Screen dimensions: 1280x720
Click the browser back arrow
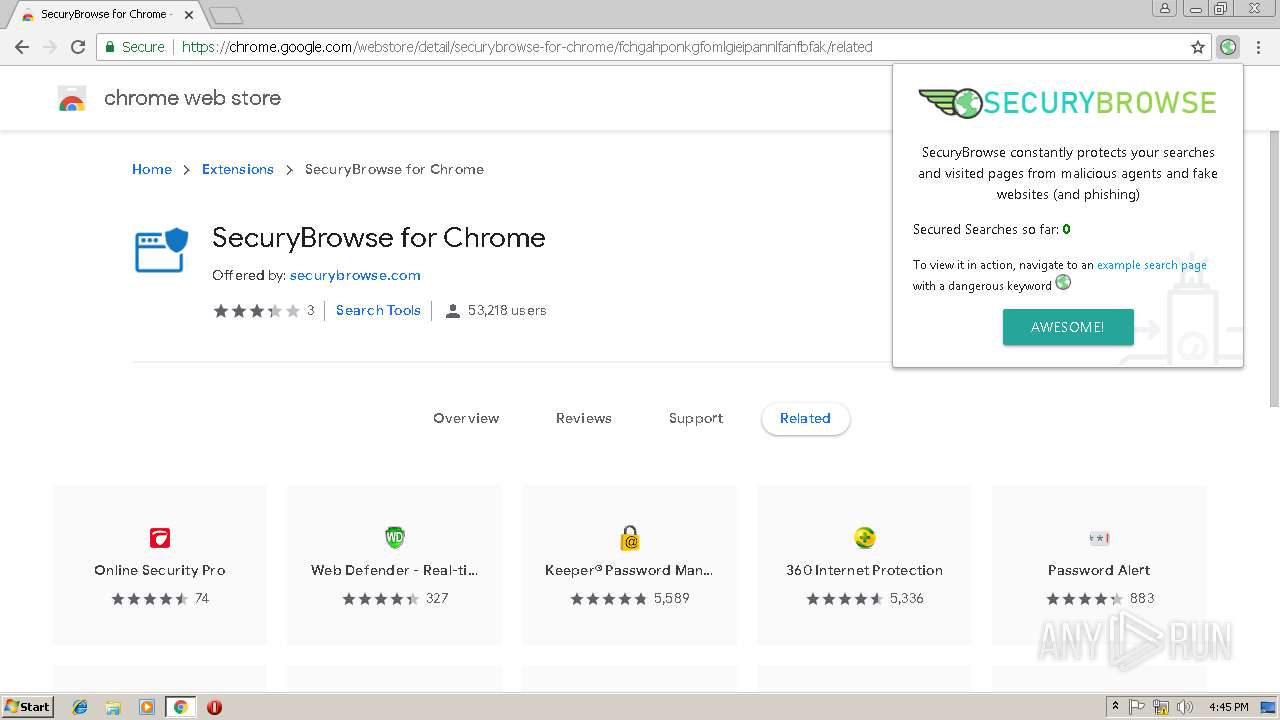[x=21, y=47]
